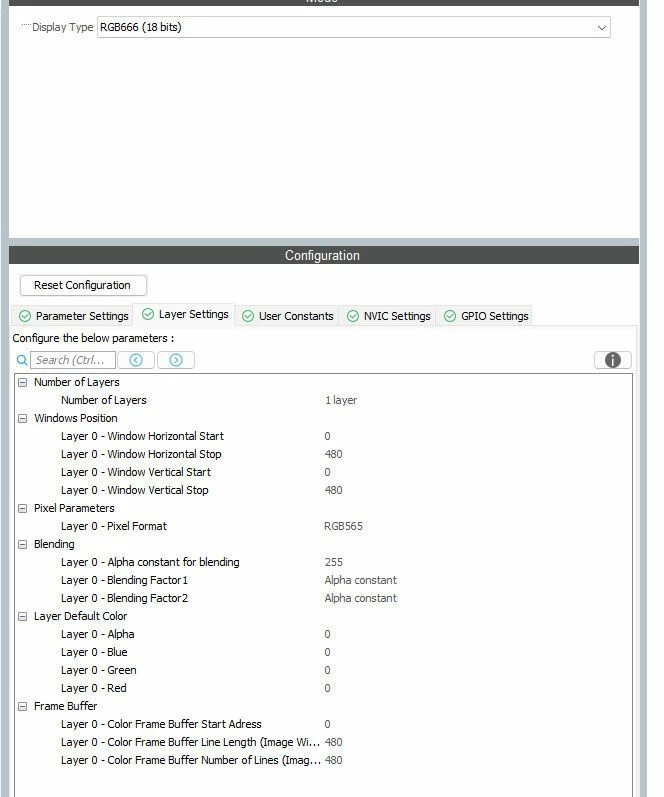Open the NVIC Settings tab
664x797 pixels.
[388, 316]
